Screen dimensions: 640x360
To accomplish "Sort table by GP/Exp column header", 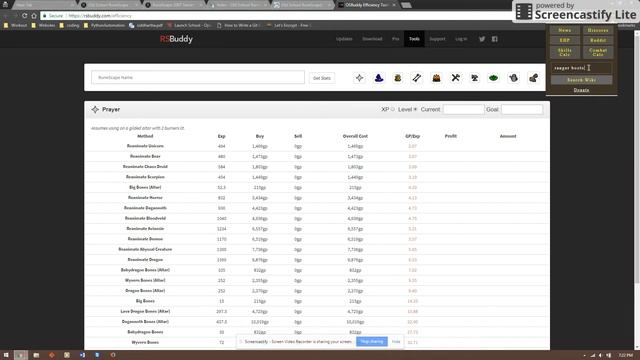I will (x=413, y=136).
